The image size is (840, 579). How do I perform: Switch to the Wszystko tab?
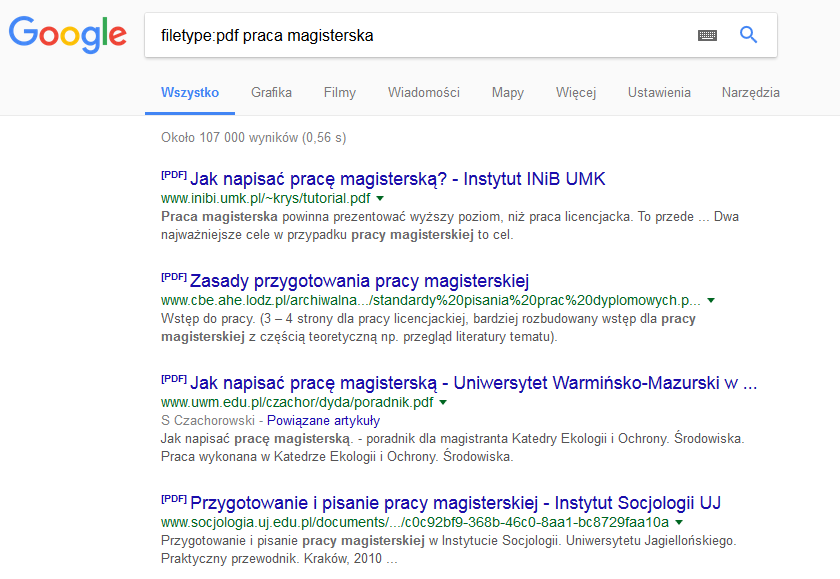pyautogui.click(x=190, y=93)
